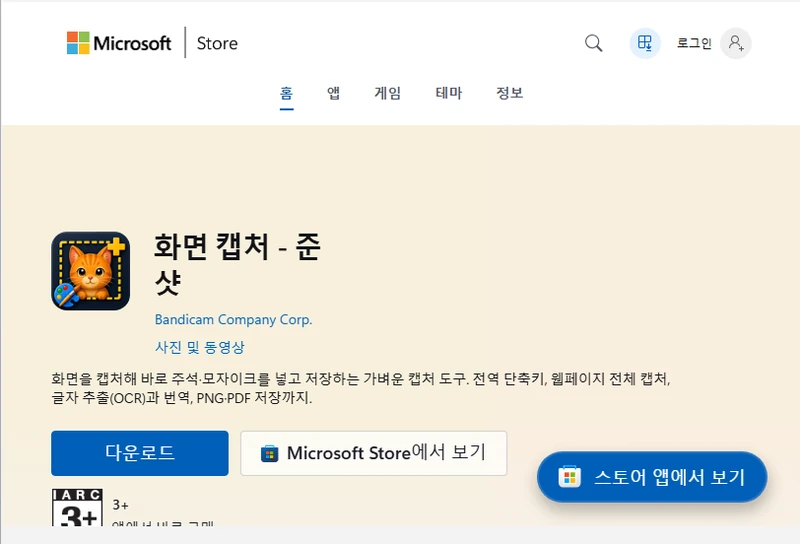This screenshot has width=800, height=544.
Task: Click the orange cat app icon
Action: coord(91,271)
